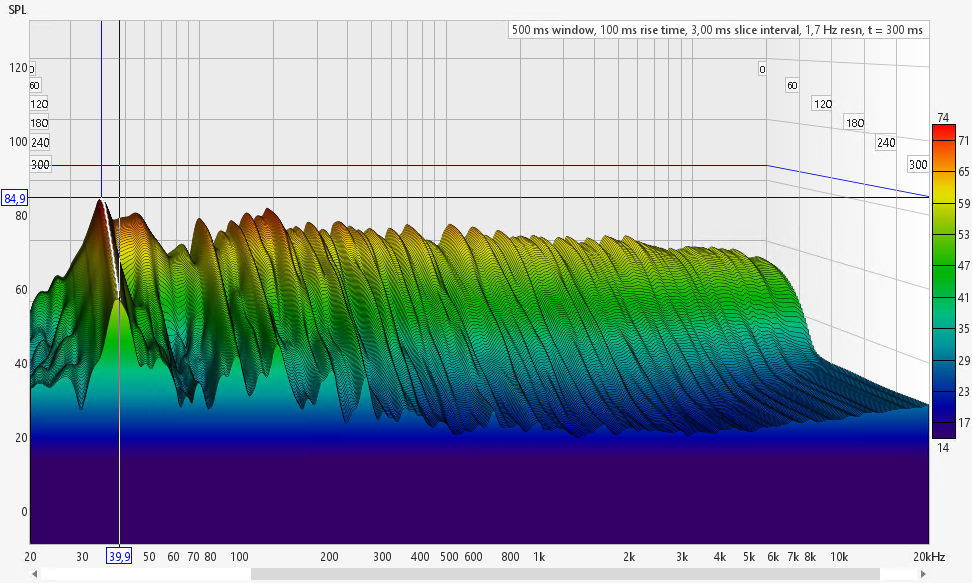Click the 74 maximum value above the colour scale

coord(943,117)
